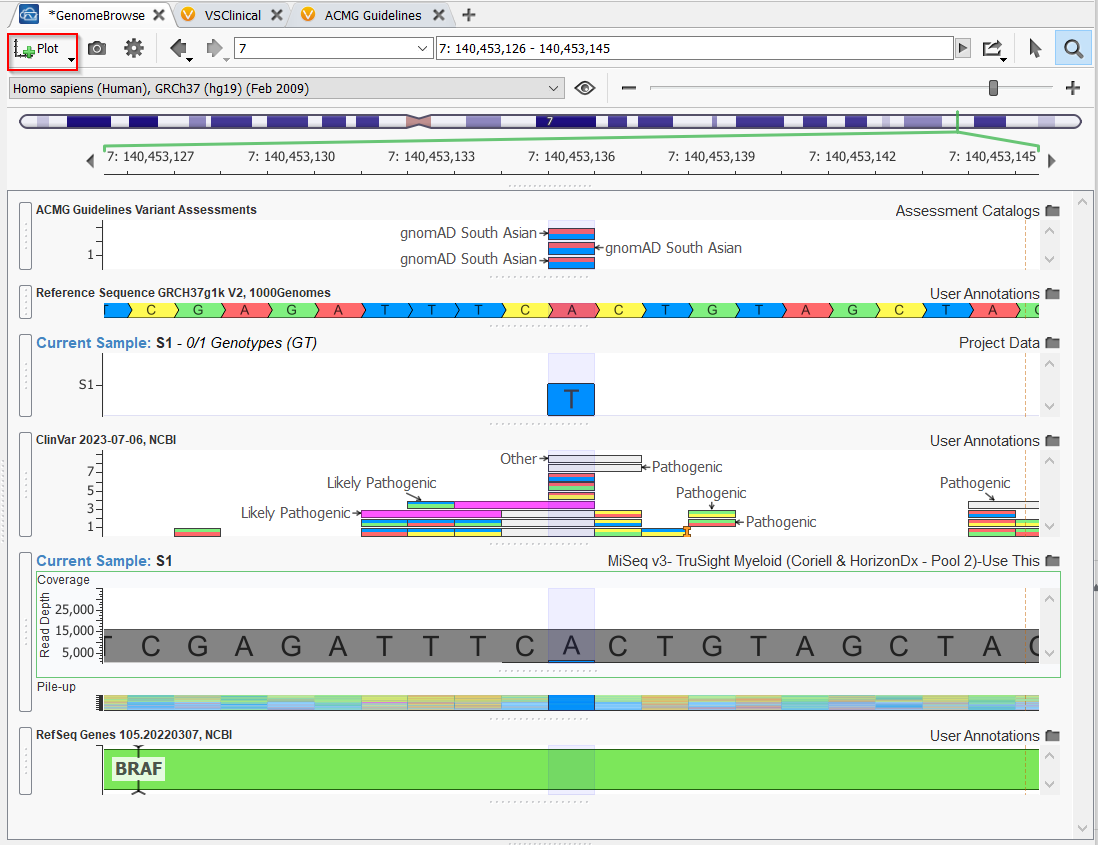This screenshot has width=1098, height=845.
Task: Open Reference Sequence User Annotations folder icon
Action: coord(1052,294)
